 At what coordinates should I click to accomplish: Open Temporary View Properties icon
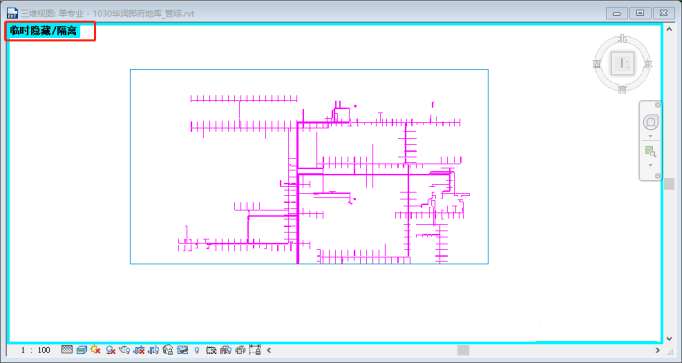click(x=211, y=350)
